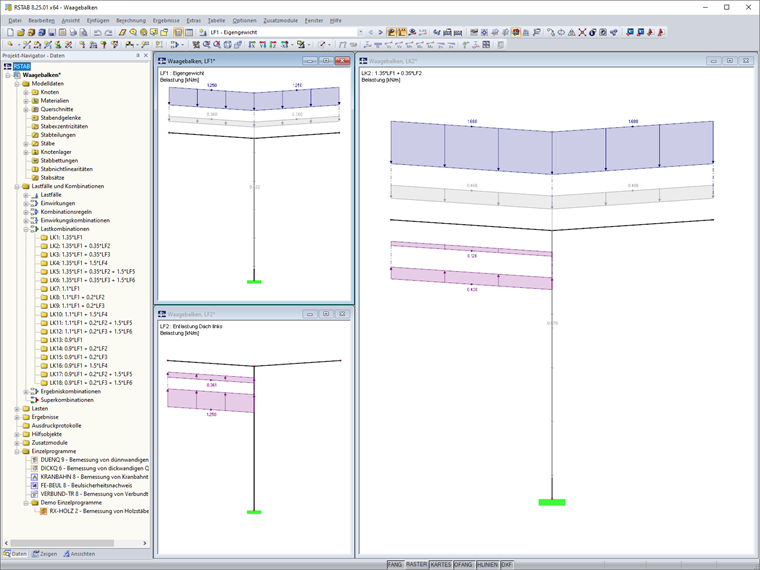
Task: Open the load case dropdown LF1 - Eigengewicht
Action: [x=361, y=32]
